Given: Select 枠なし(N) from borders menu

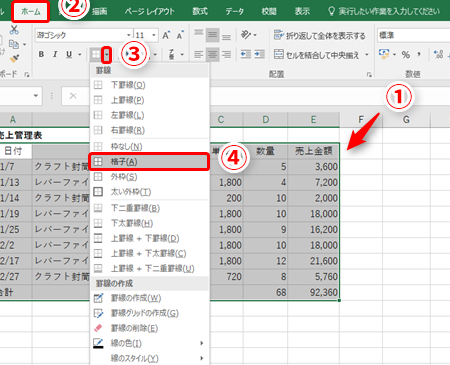Looking at the screenshot, I should (149, 146).
